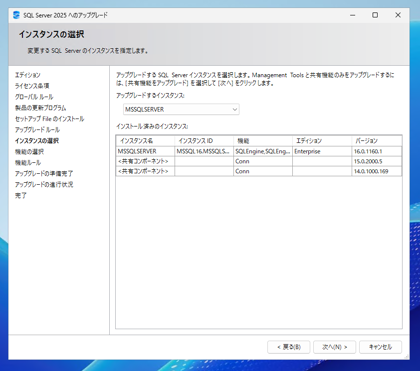
Task: Minimize the SQL Server setup window
Action: tap(353, 15)
